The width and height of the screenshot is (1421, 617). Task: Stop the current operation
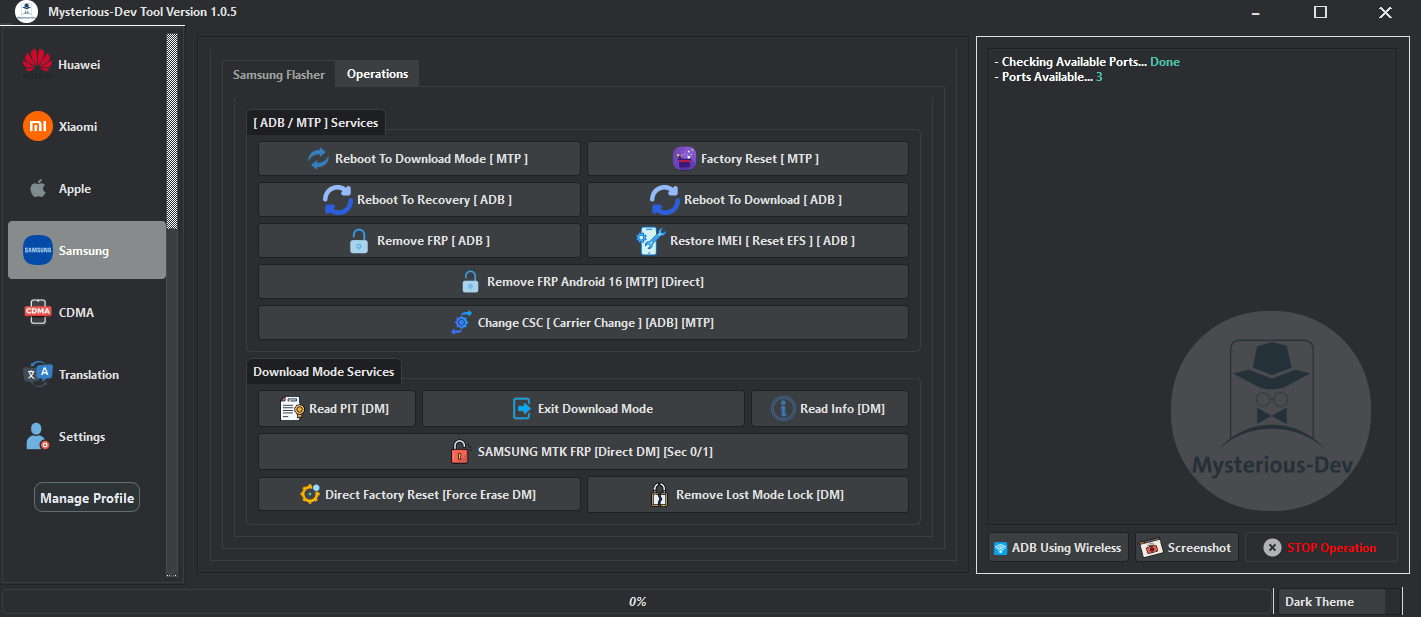(1321, 547)
